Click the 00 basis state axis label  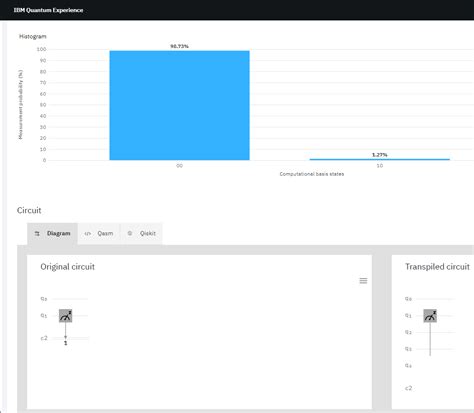pos(179,166)
